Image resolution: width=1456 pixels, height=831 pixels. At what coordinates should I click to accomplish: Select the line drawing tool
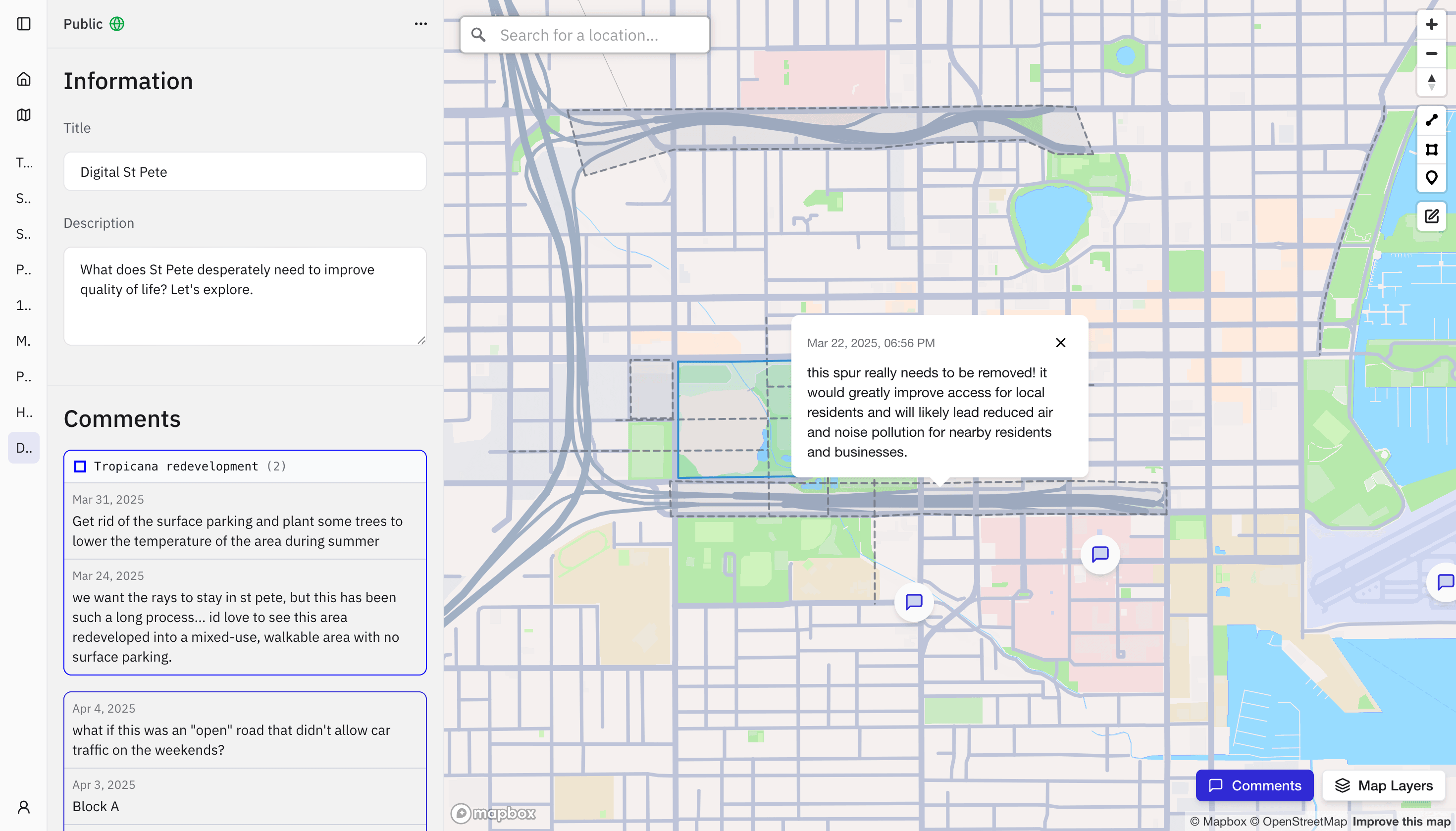pyautogui.click(x=1431, y=120)
